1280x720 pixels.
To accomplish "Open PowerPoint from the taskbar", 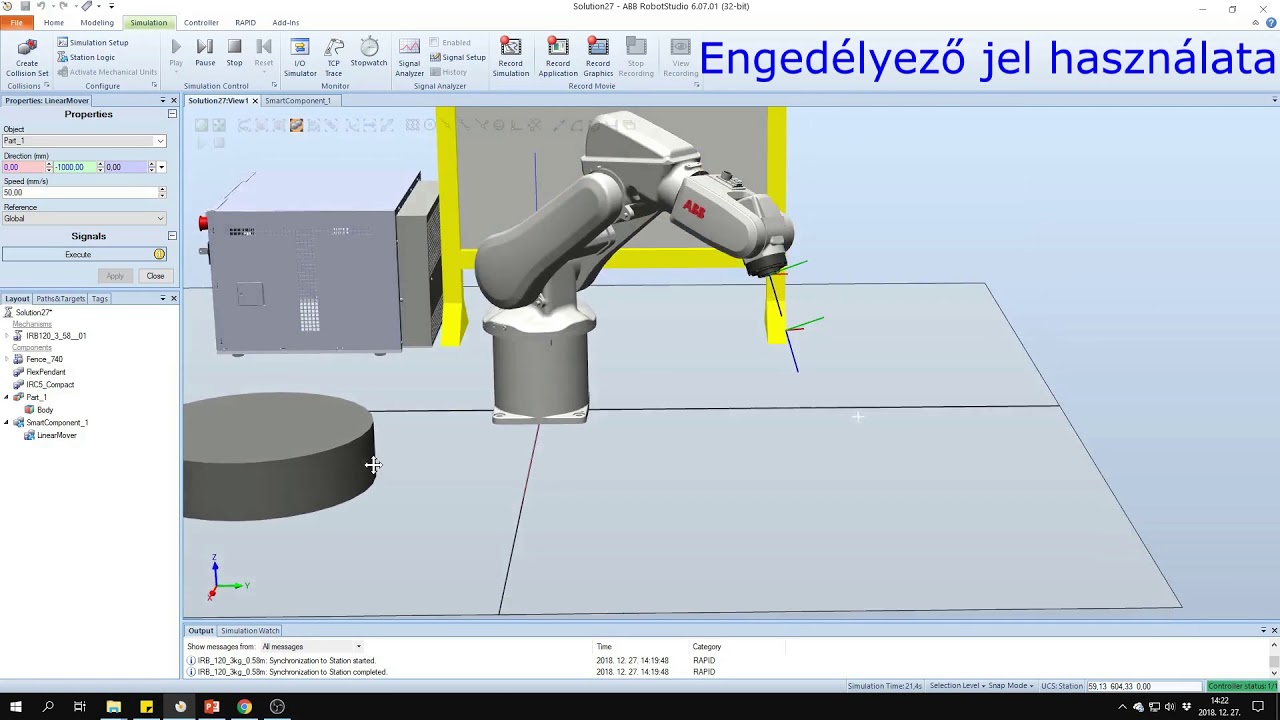I will tap(212, 707).
